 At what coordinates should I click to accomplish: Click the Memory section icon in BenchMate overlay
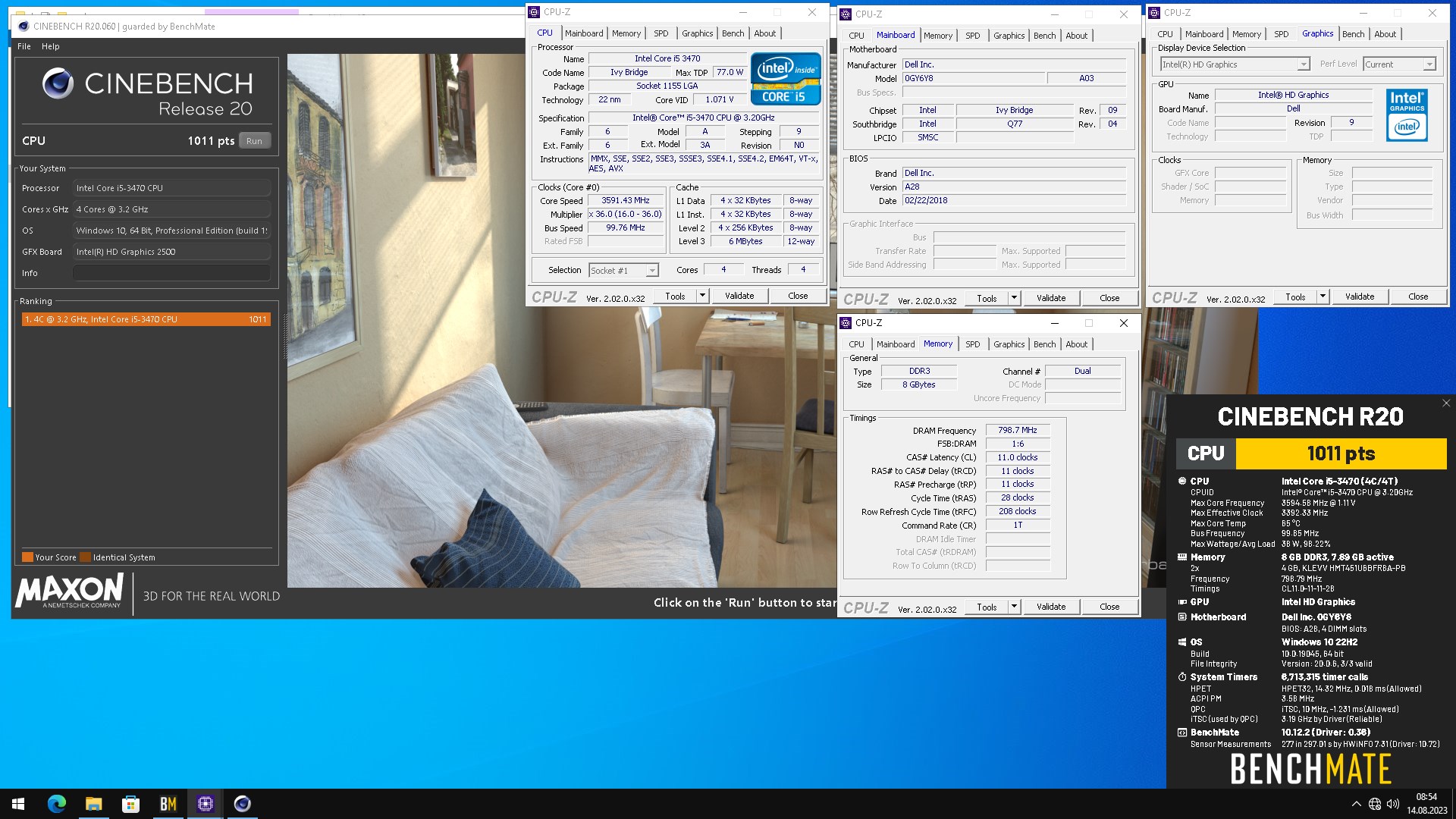coord(1181,557)
